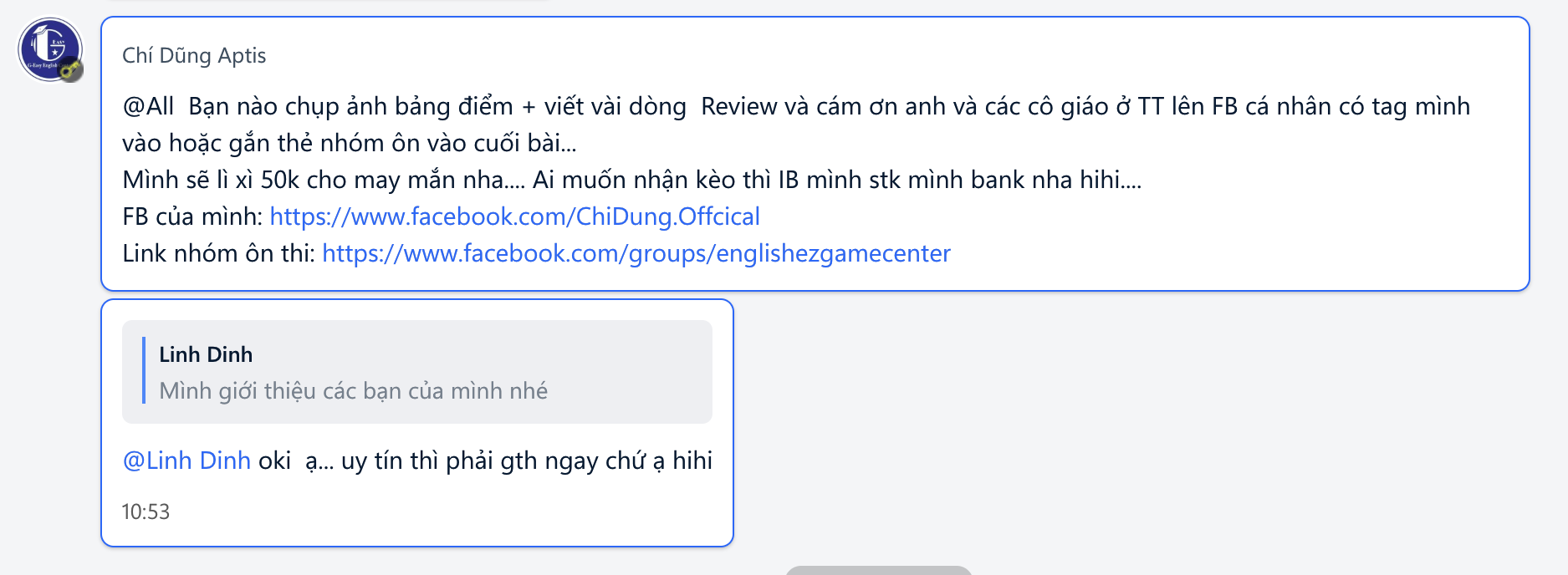
Task: Open the ChiDung.Offcical Facebook link
Action: (514, 216)
